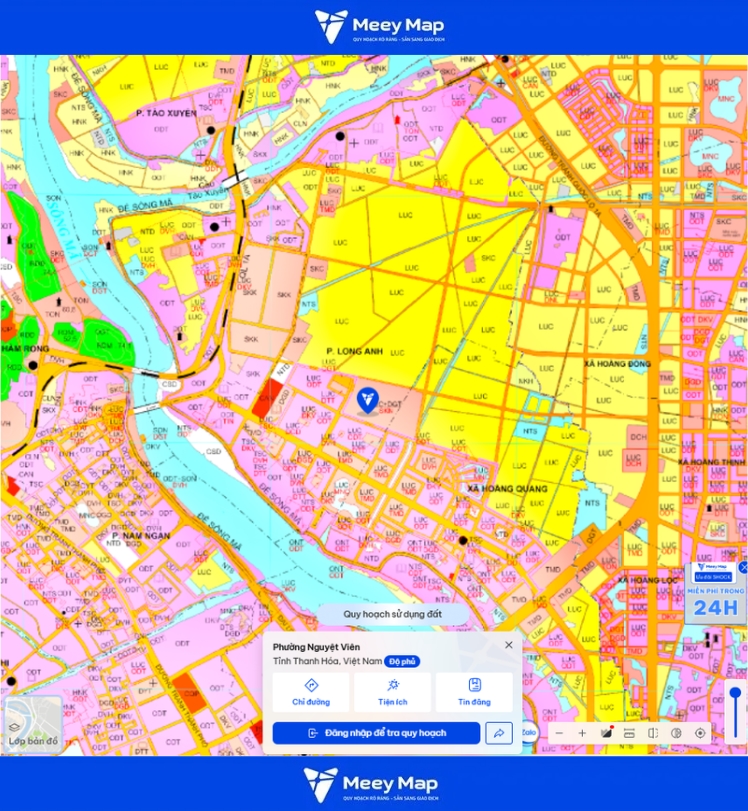
Task: Open Tin đăng listings
Action: tap(474, 692)
